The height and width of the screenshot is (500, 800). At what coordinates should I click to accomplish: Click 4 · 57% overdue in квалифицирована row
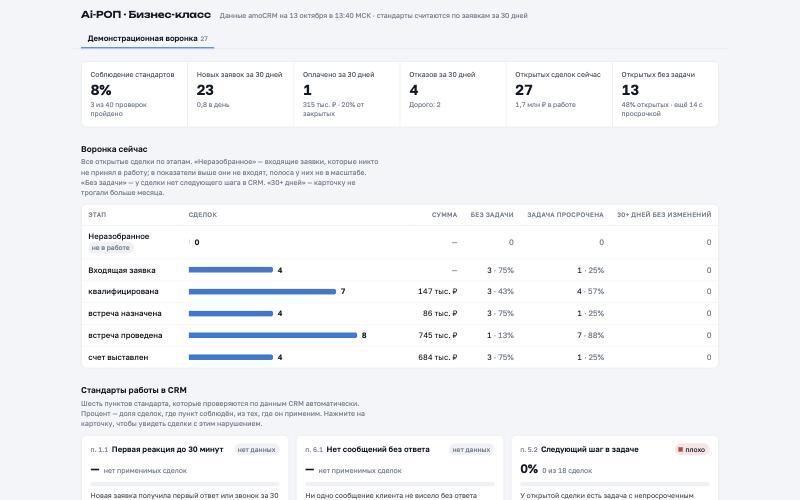click(590, 291)
